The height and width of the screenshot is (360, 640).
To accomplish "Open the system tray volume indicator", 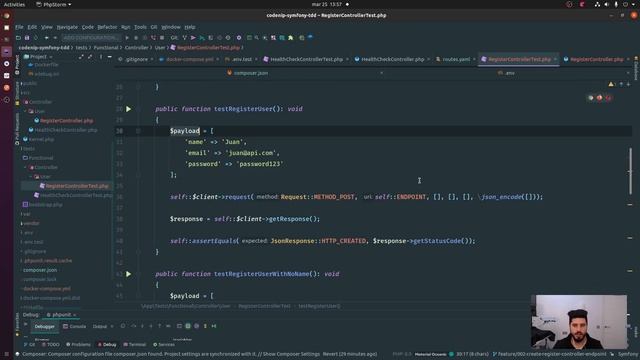I will (607, 4).
